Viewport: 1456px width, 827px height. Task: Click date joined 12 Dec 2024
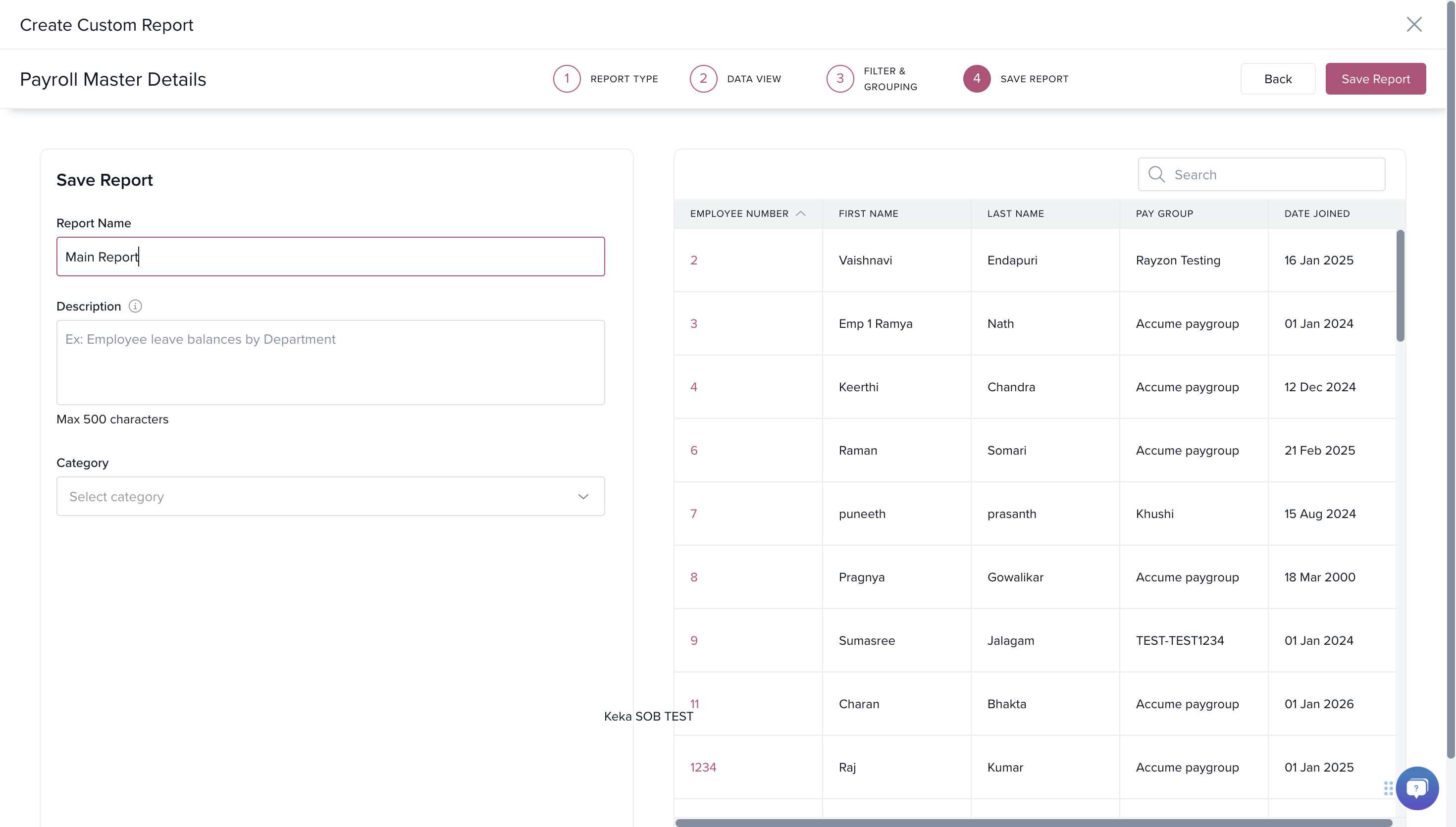[x=1320, y=387]
